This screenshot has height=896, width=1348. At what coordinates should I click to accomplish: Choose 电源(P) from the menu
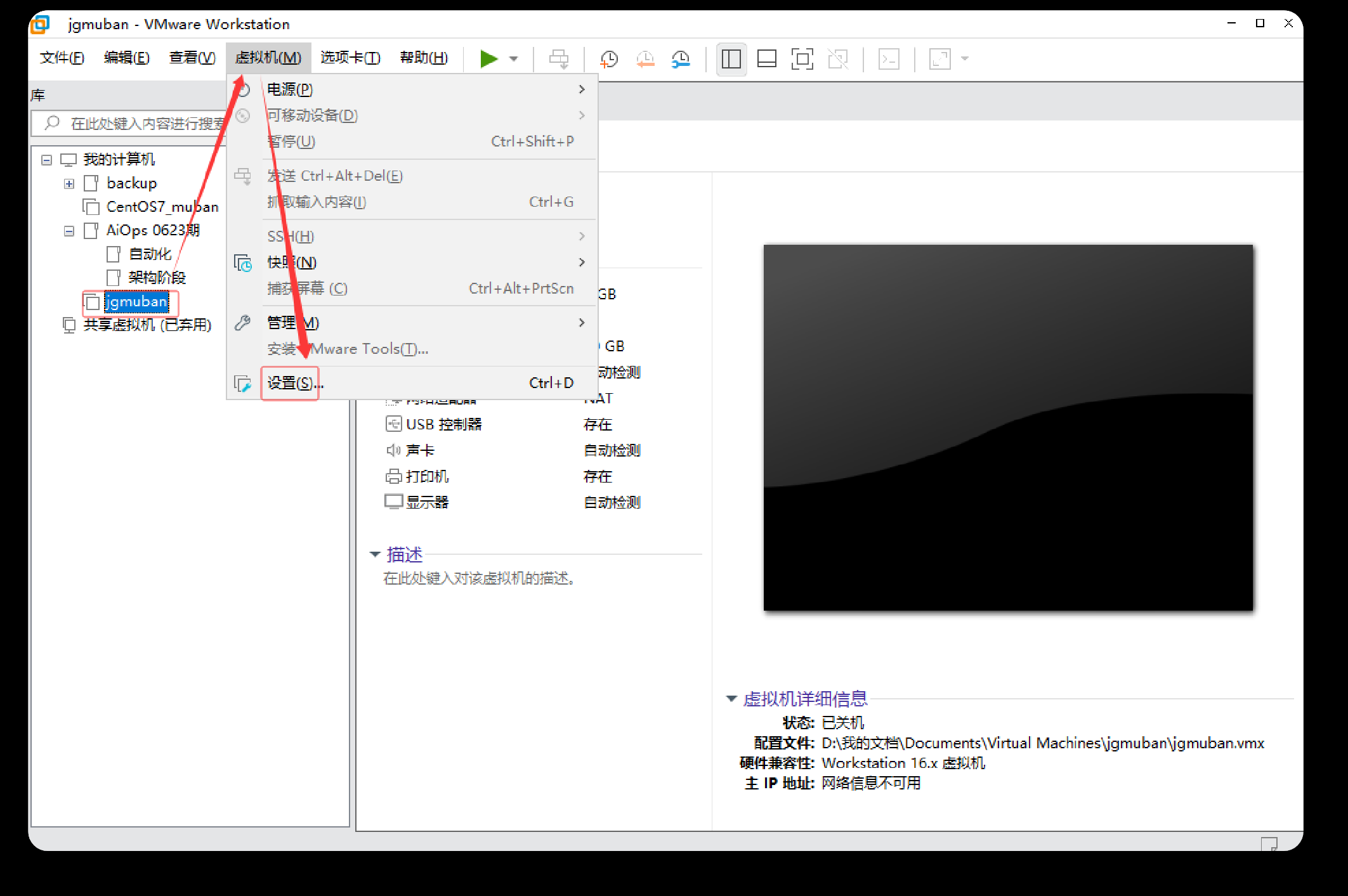[412, 89]
